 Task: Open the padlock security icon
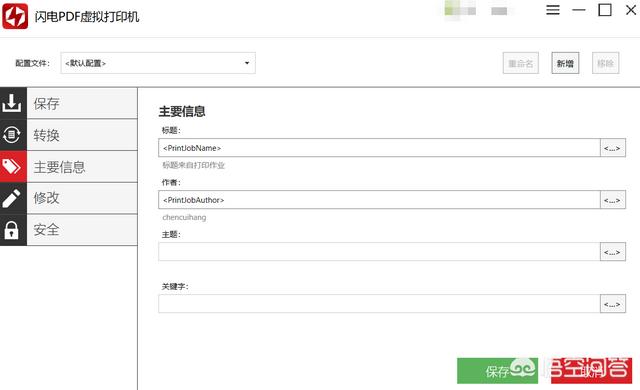pyautogui.click(x=11, y=230)
